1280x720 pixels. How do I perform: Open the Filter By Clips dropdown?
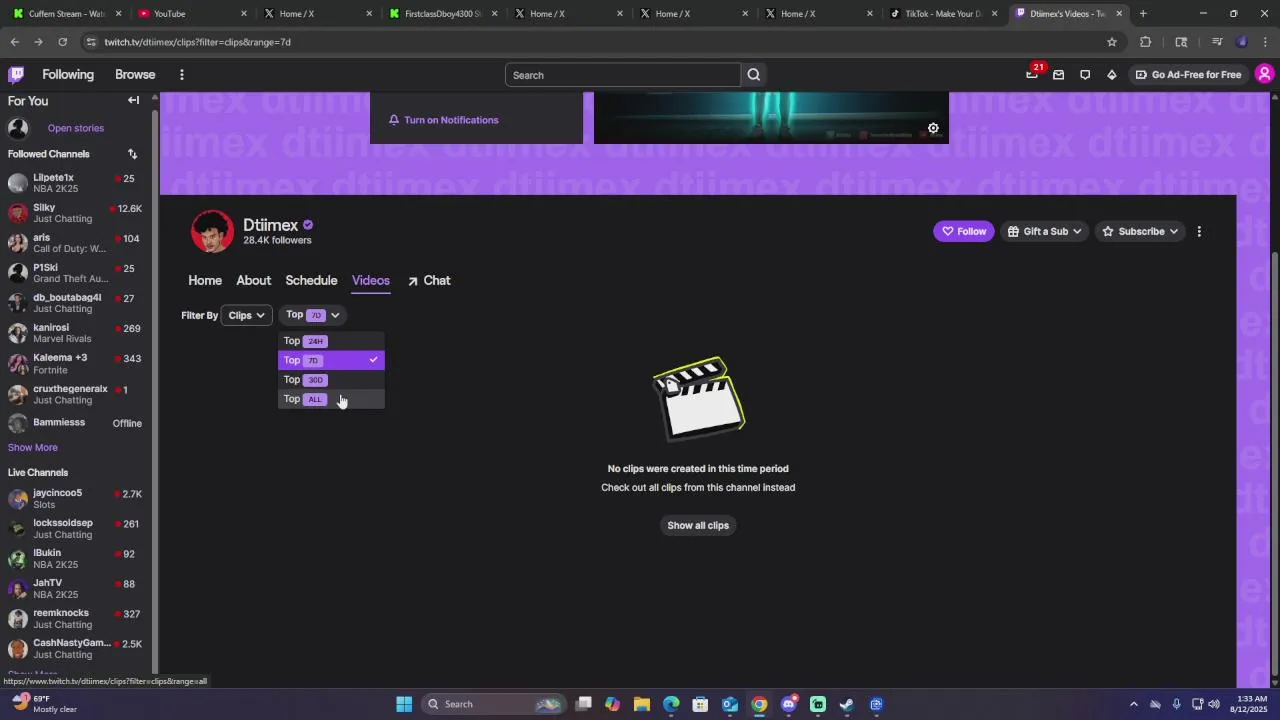pos(245,315)
